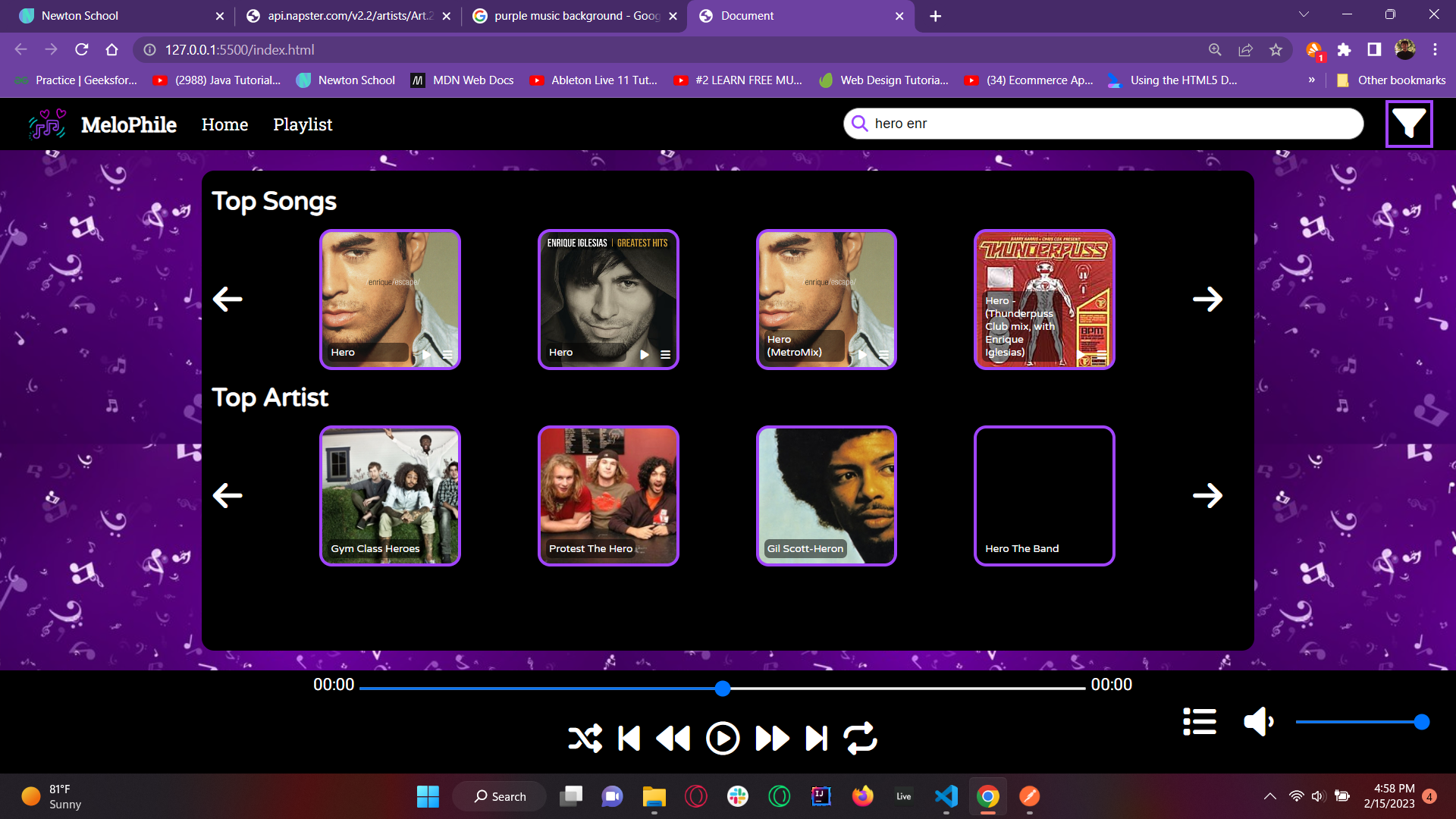The width and height of the screenshot is (1456, 819).
Task: Click the song progress slider
Action: click(x=722, y=688)
